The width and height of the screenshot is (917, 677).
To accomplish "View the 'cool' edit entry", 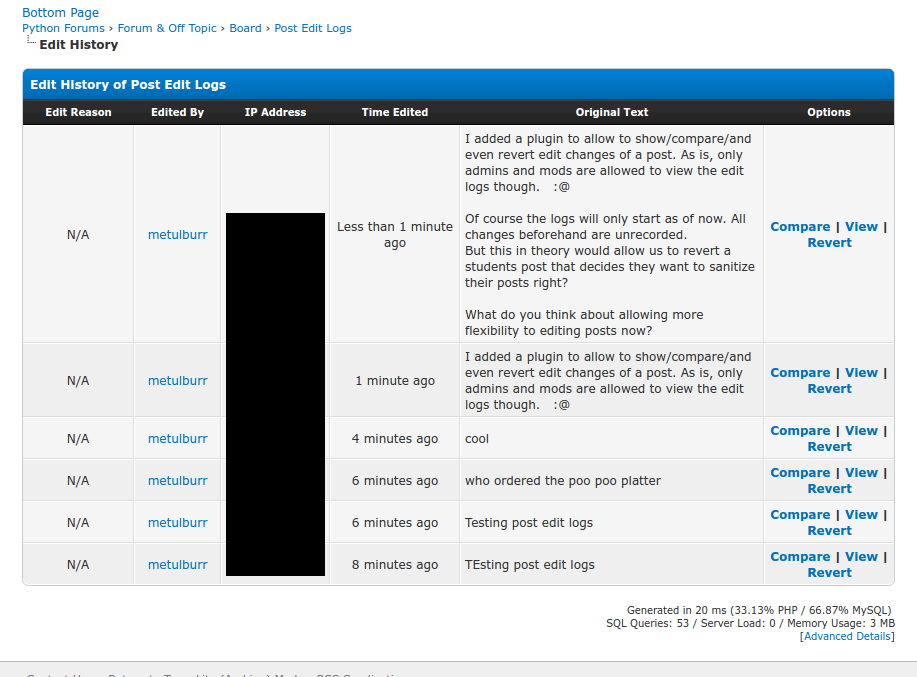I will (861, 431).
